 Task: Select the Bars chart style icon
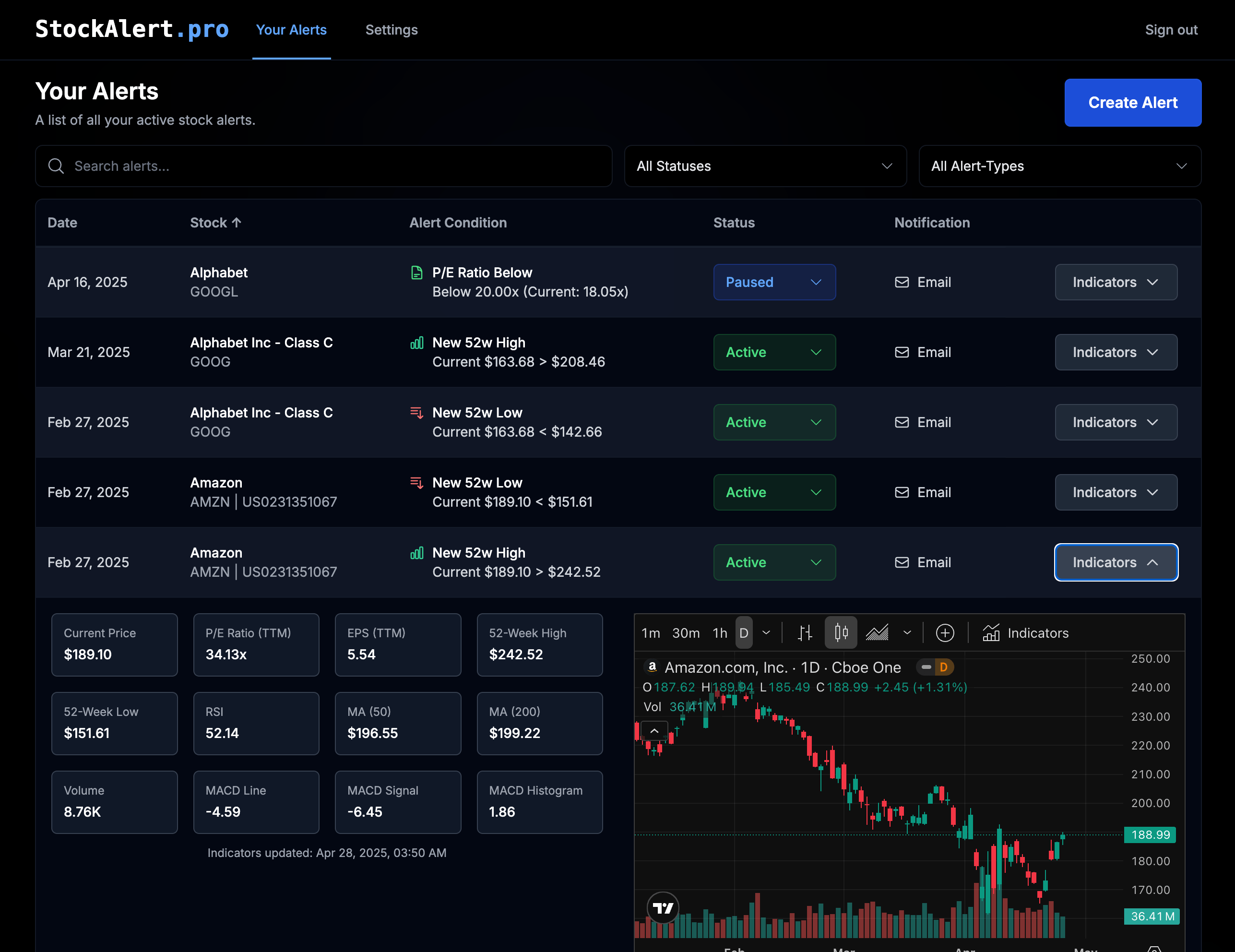tap(805, 632)
